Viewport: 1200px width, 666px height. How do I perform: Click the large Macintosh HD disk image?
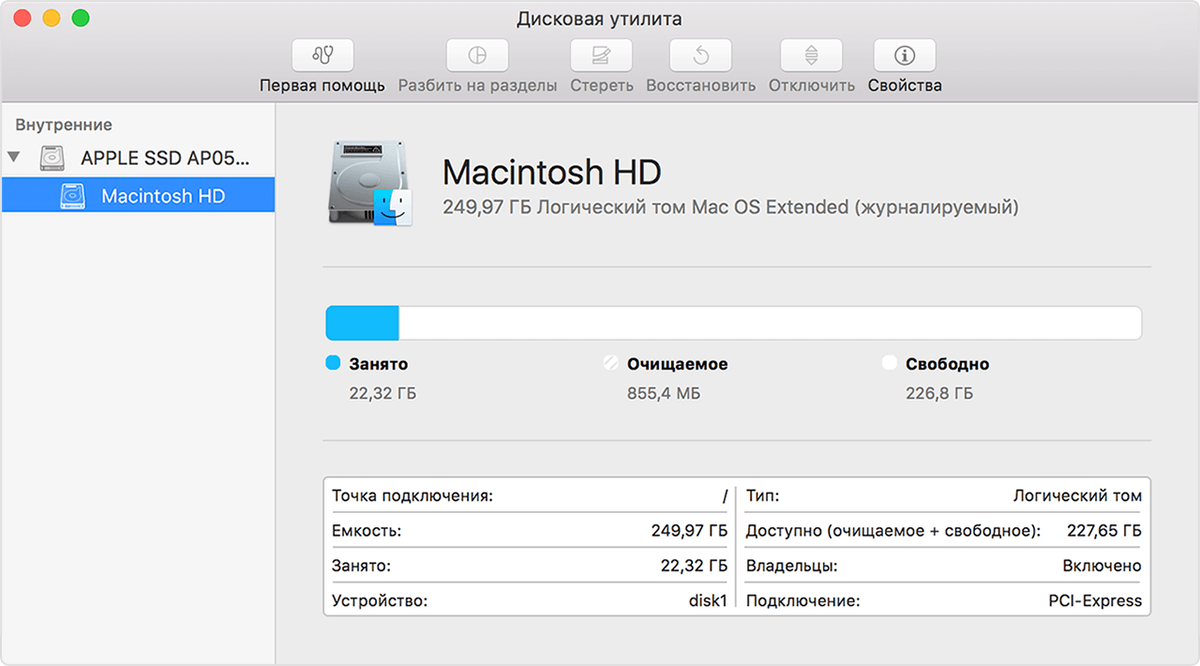tap(370, 182)
